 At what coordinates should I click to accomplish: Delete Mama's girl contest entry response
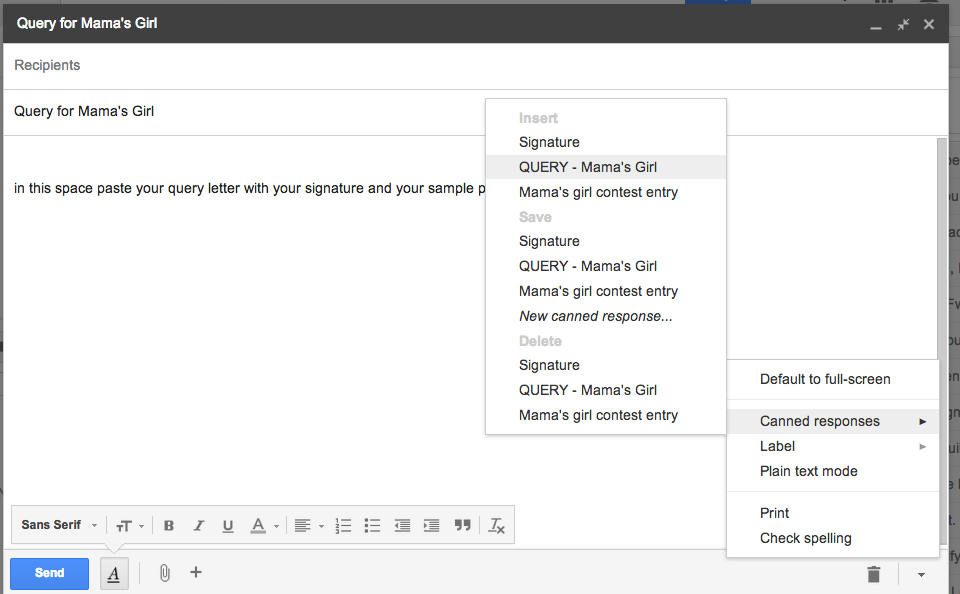point(606,415)
